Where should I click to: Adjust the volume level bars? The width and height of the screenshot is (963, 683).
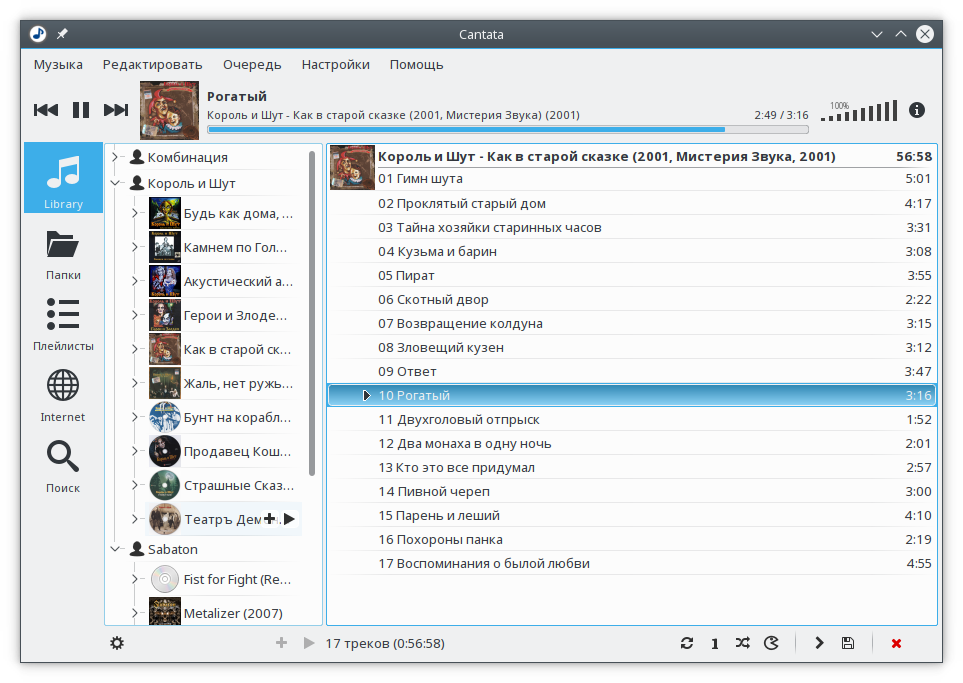click(x=859, y=111)
